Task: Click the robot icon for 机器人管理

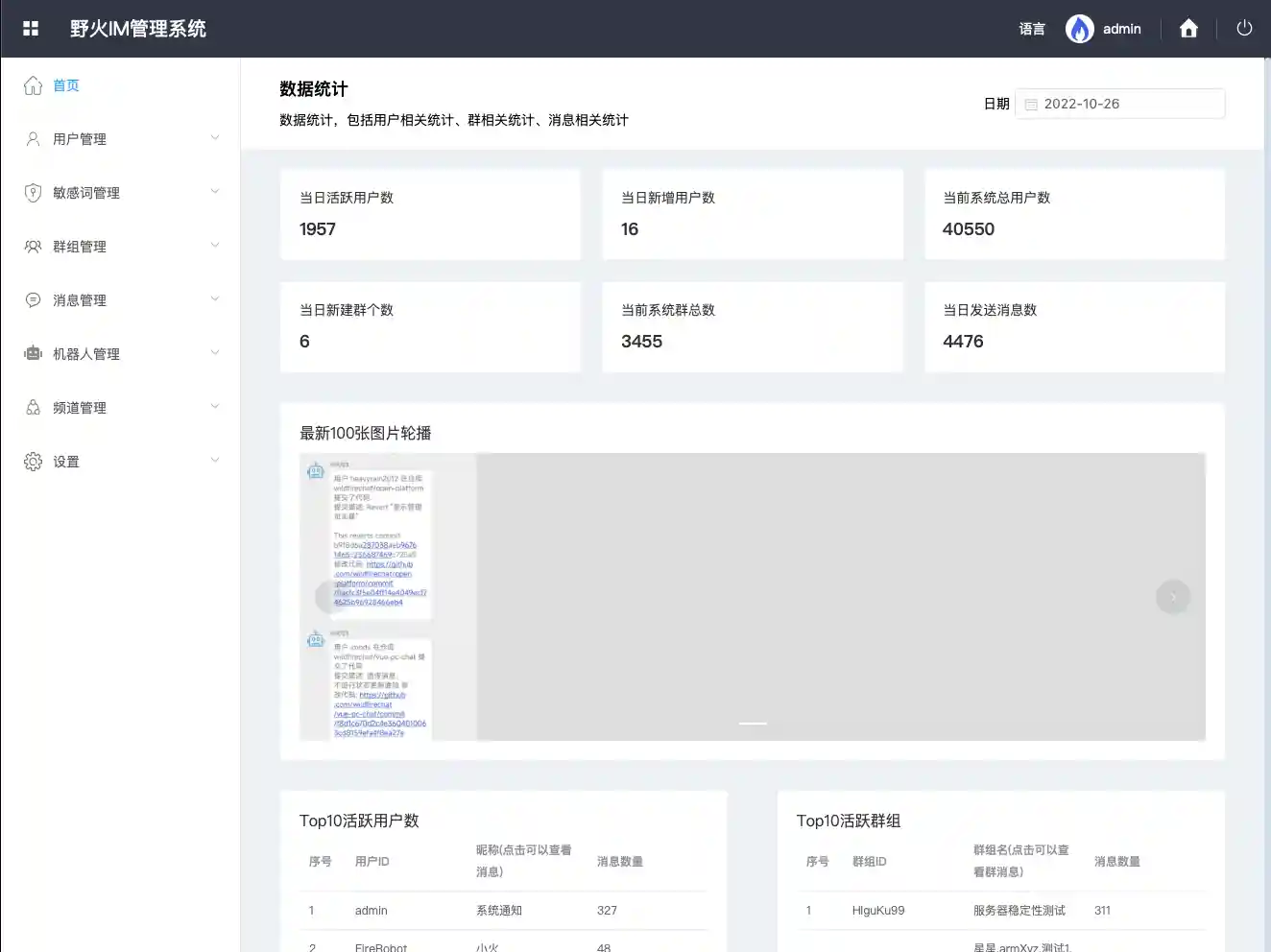Action: click(33, 354)
